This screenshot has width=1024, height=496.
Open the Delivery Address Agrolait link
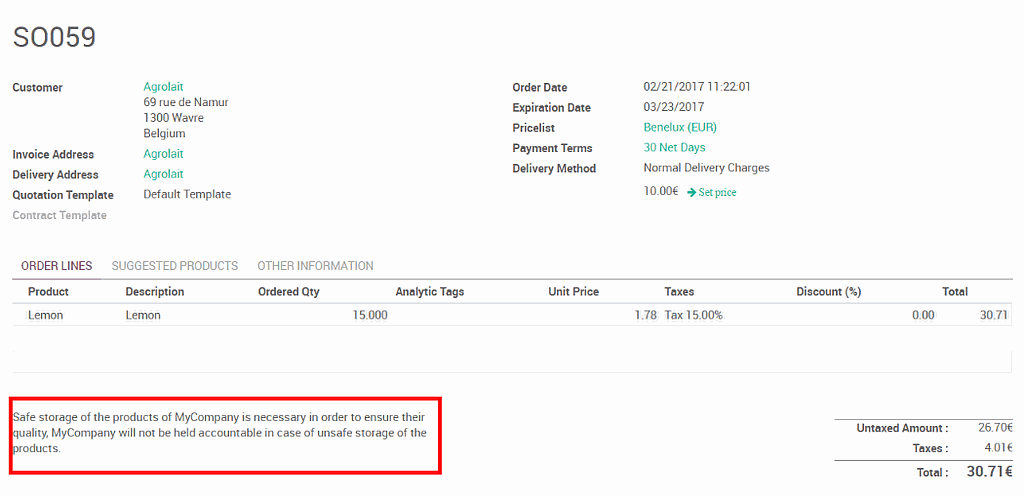tap(163, 174)
